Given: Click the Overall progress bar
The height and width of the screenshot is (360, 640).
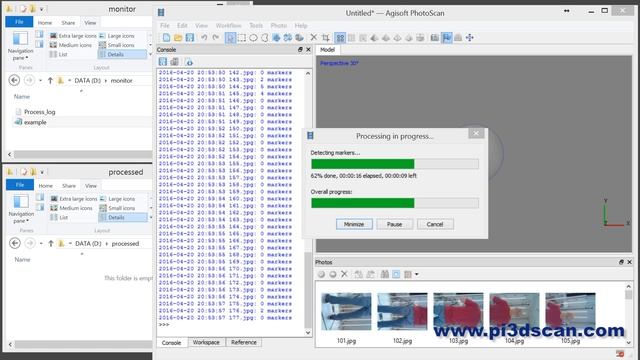Looking at the screenshot, I should [x=395, y=203].
